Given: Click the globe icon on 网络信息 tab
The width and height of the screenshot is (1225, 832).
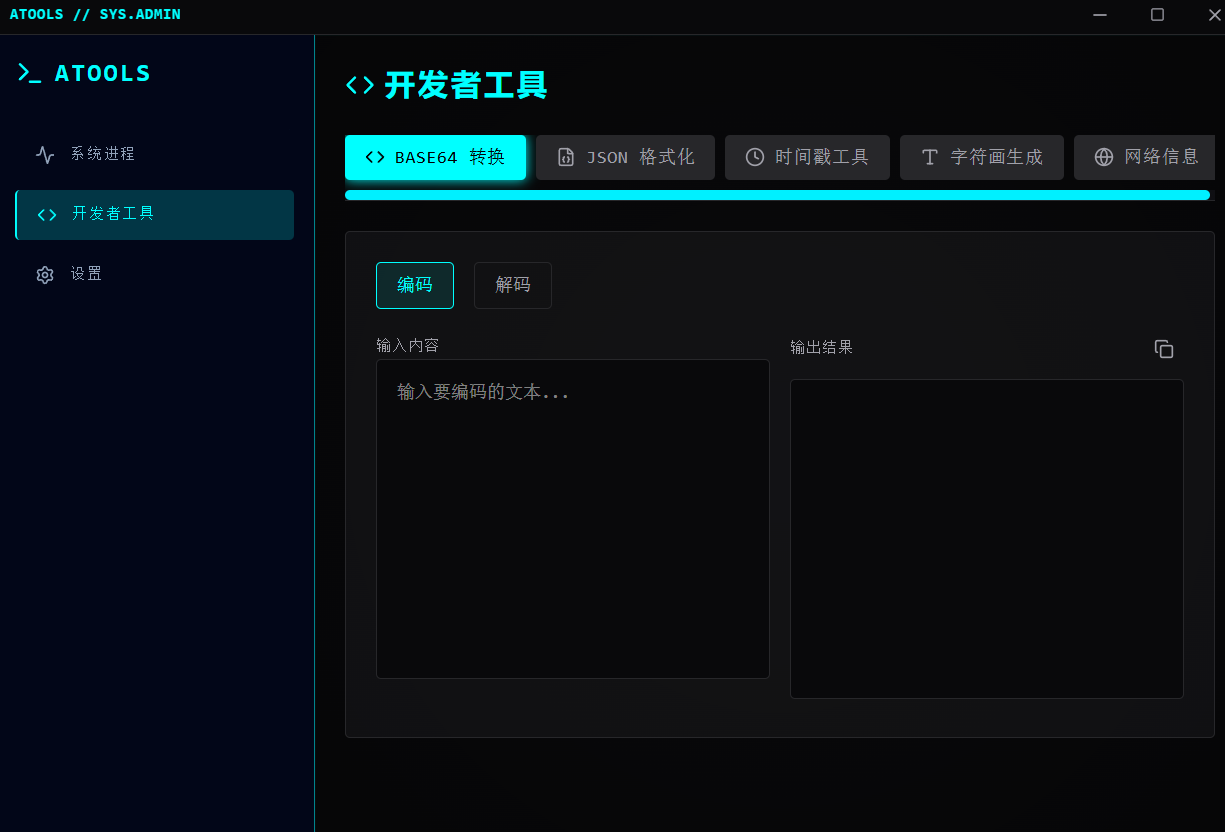Looking at the screenshot, I should (1104, 157).
